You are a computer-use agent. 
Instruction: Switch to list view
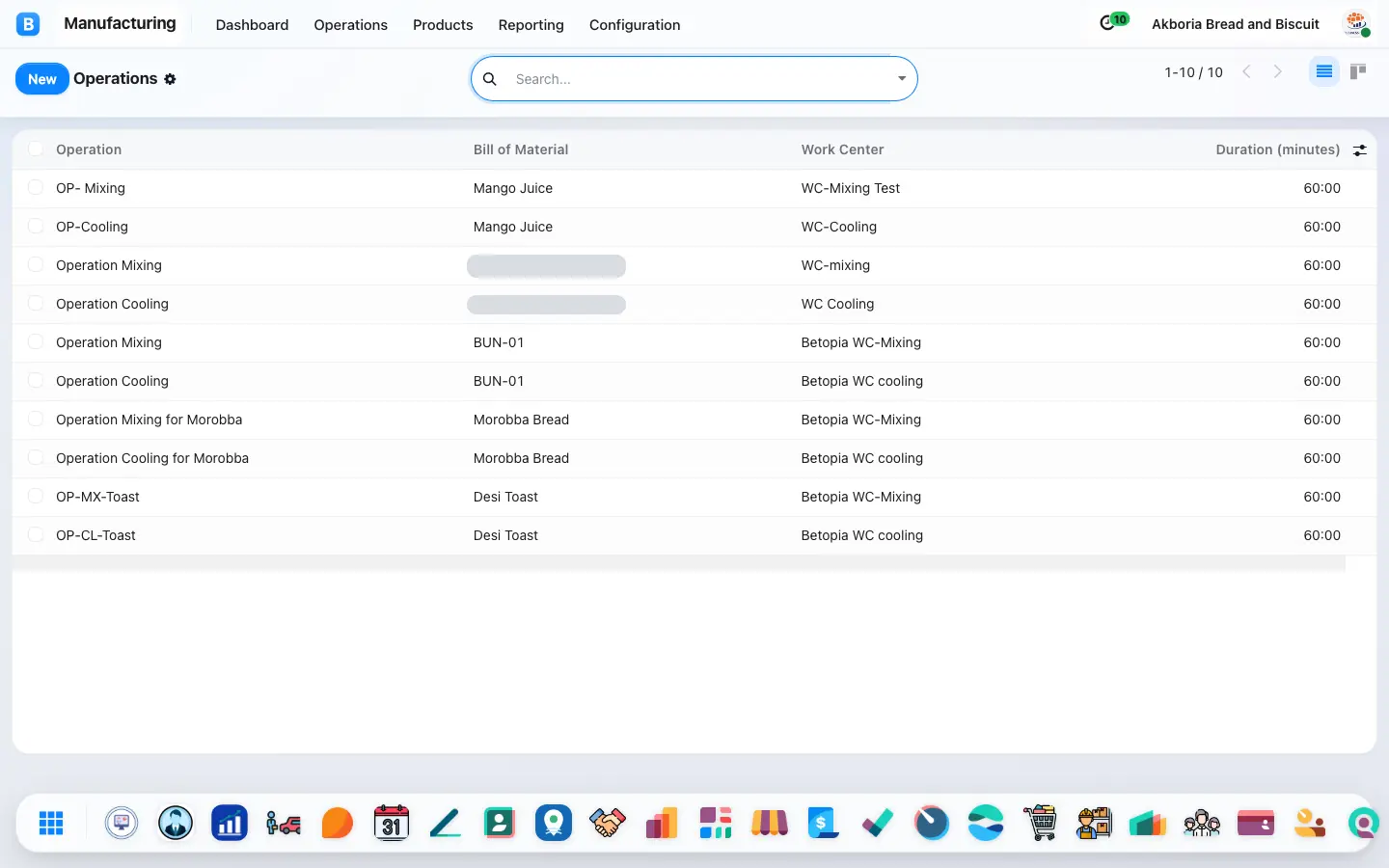(1324, 71)
